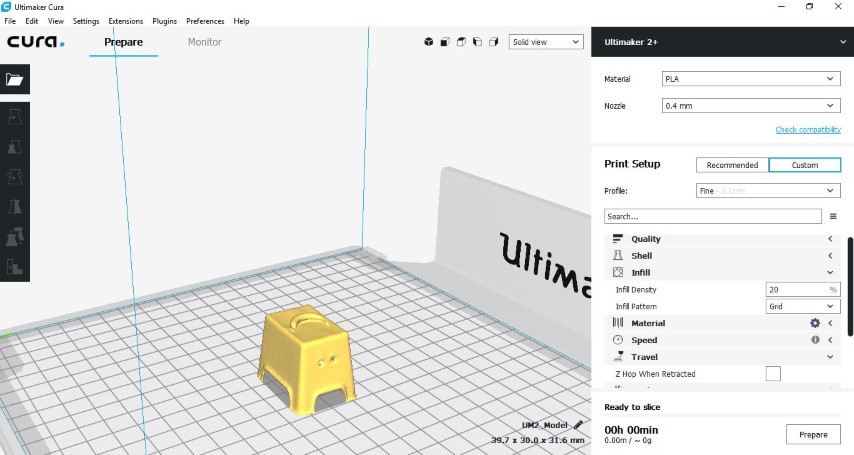
Task: Open the Preferences menu
Action: pyautogui.click(x=205, y=21)
